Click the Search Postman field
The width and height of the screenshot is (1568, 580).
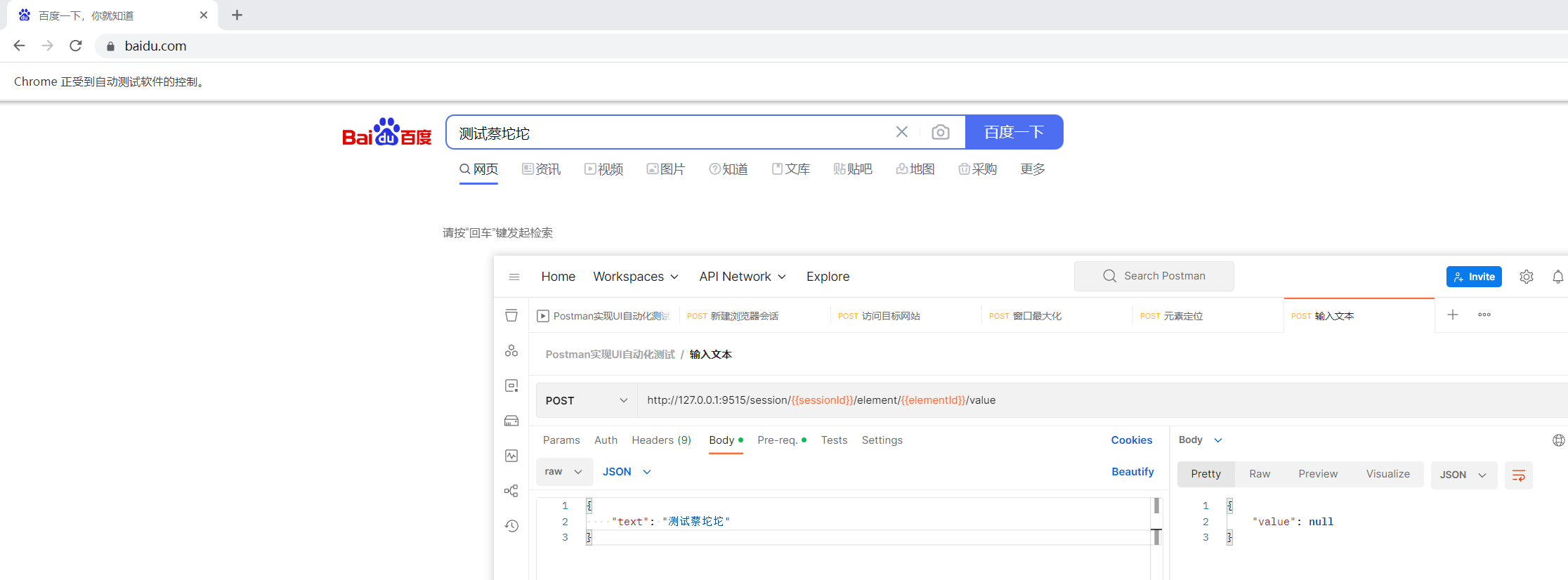(x=1154, y=276)
